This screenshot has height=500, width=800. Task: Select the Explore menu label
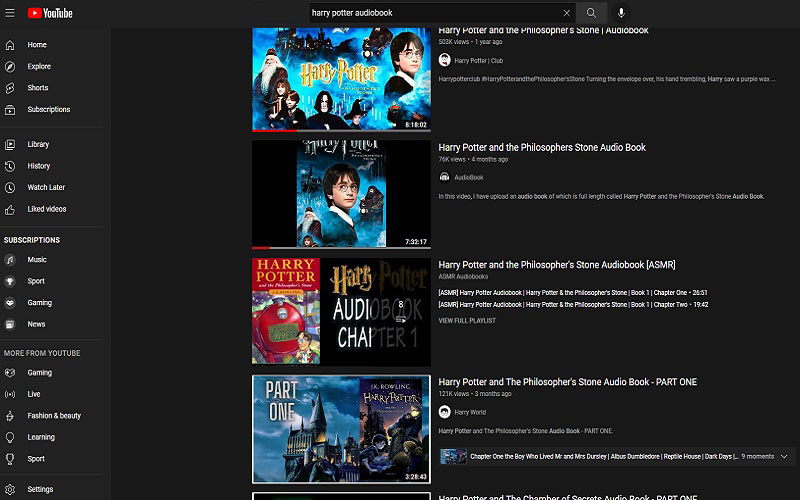coord(39,66)
